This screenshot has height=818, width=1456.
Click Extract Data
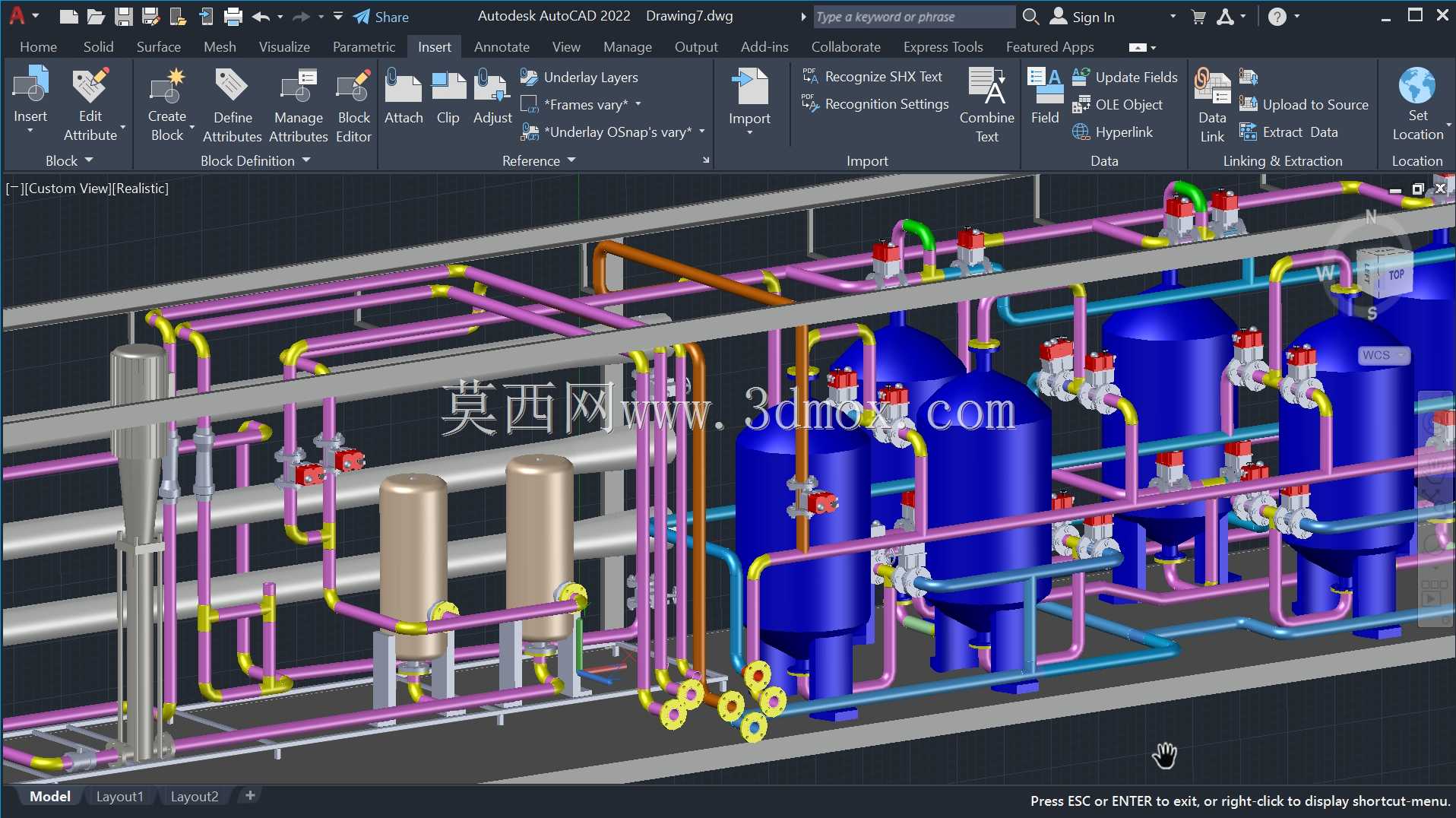[1288, 132]
